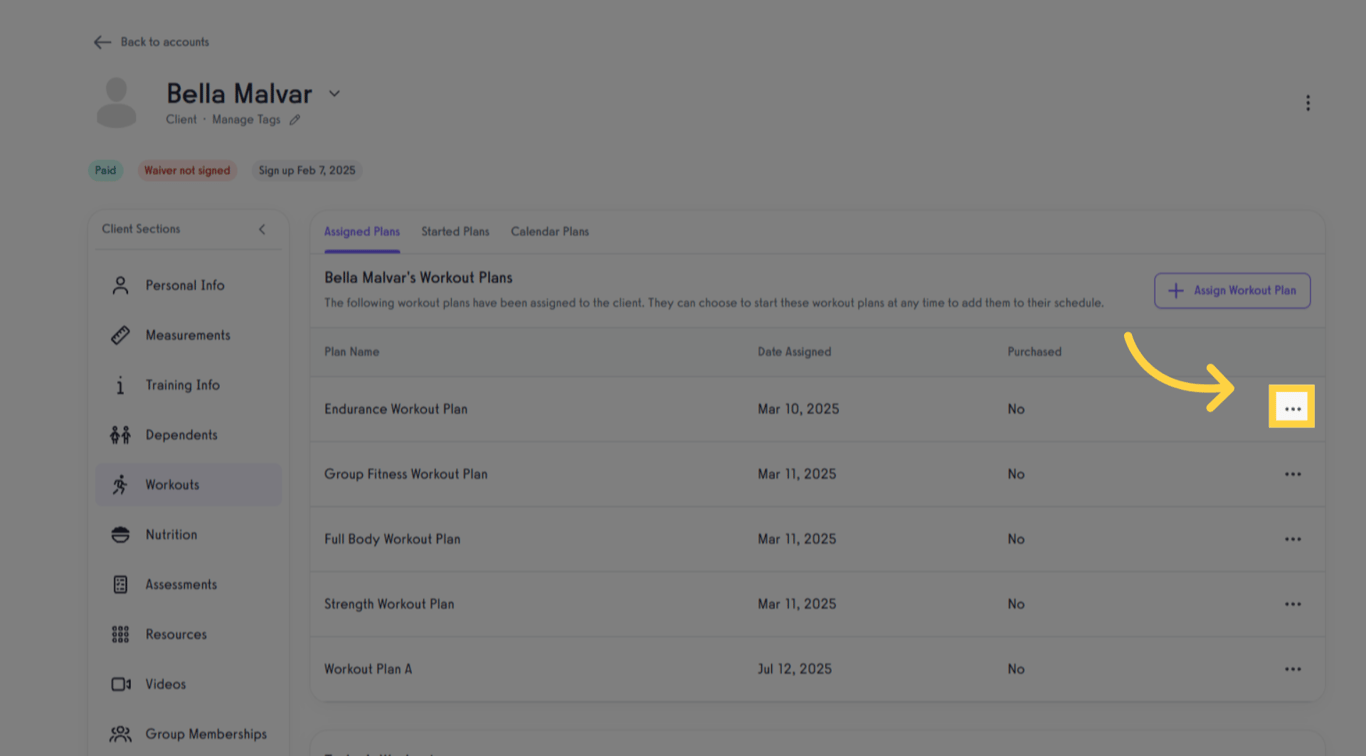Switch to the Started Plans tab
1366x756 pixels.
(455, 232)
